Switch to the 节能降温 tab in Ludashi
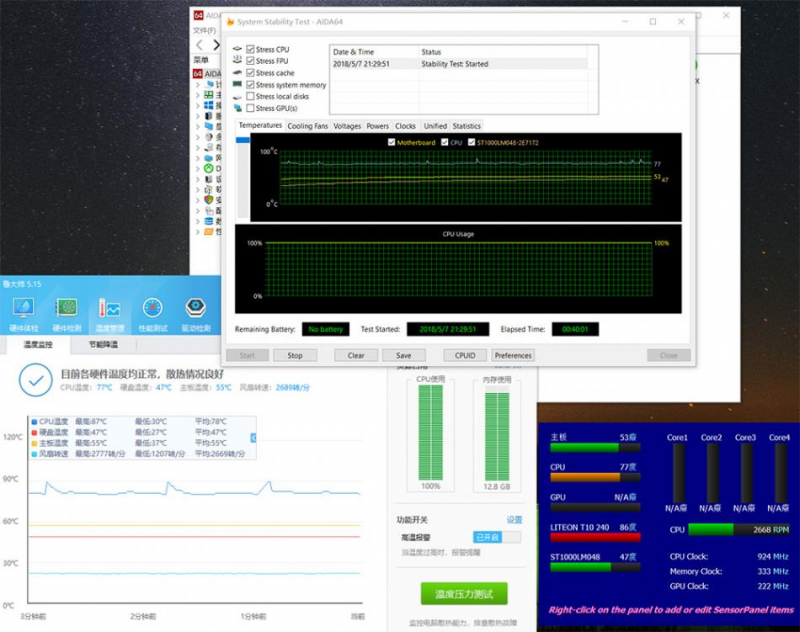The width and height of the screenshot is (800, 632). [x=104, y=344]
